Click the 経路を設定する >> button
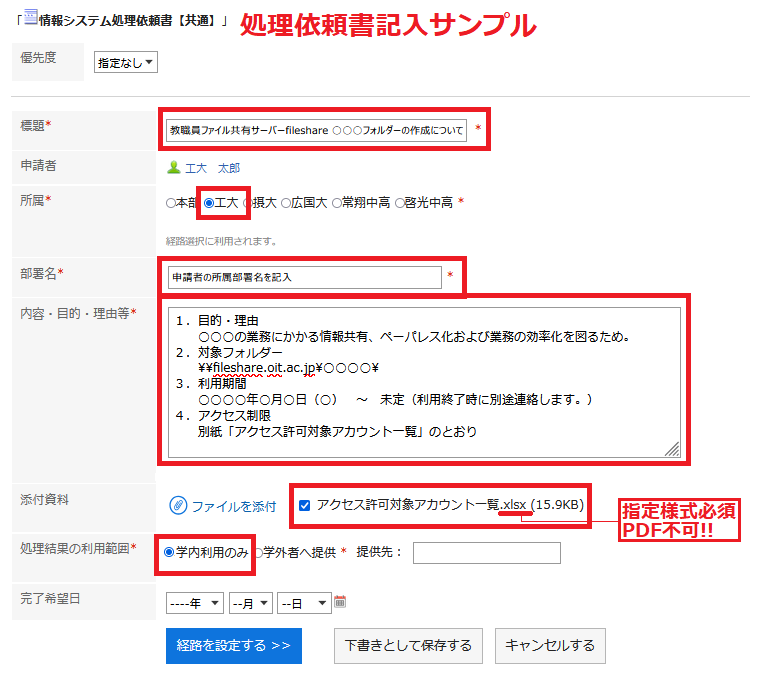The height and width of the screenshot is (677, 775). [234, 645]
